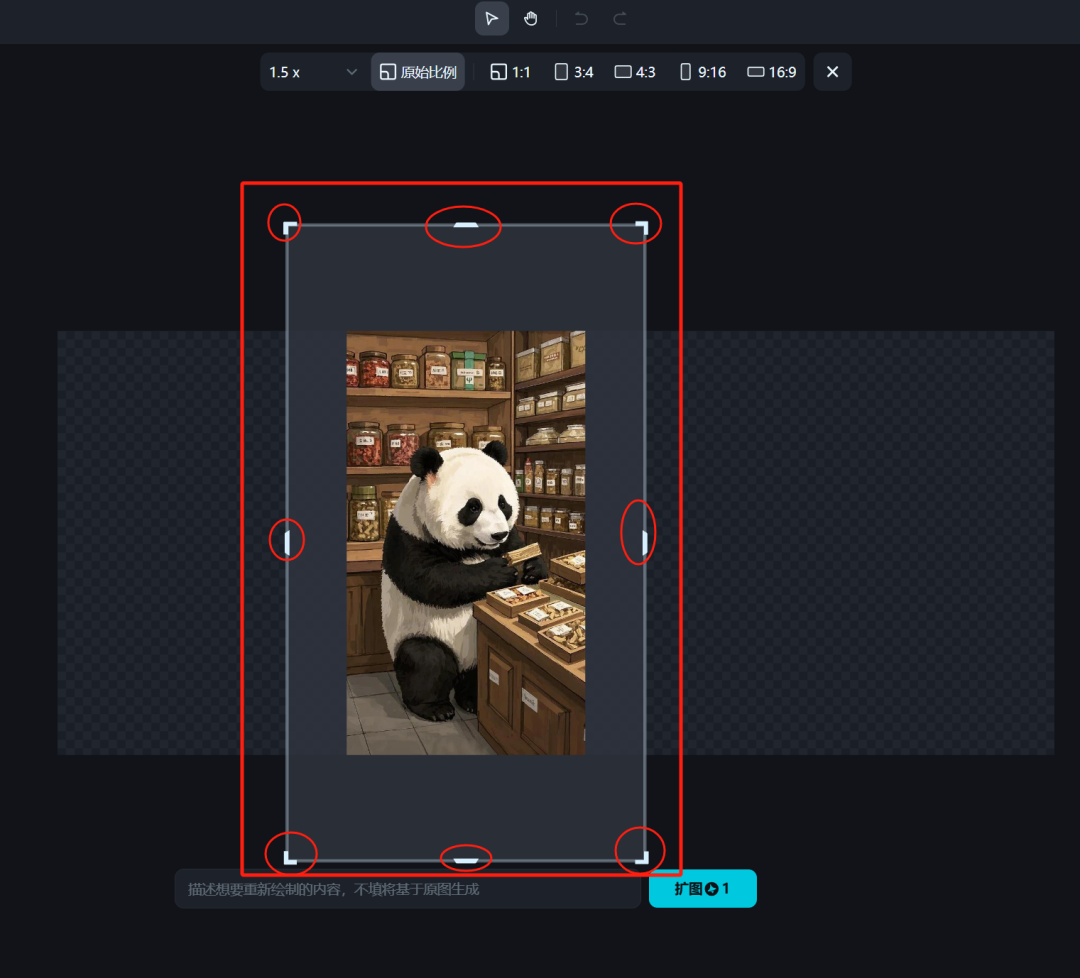Choose the 16:9 widescreen ratio
This screenshot has height=978, width=1080.
click(x=770, y=71)
